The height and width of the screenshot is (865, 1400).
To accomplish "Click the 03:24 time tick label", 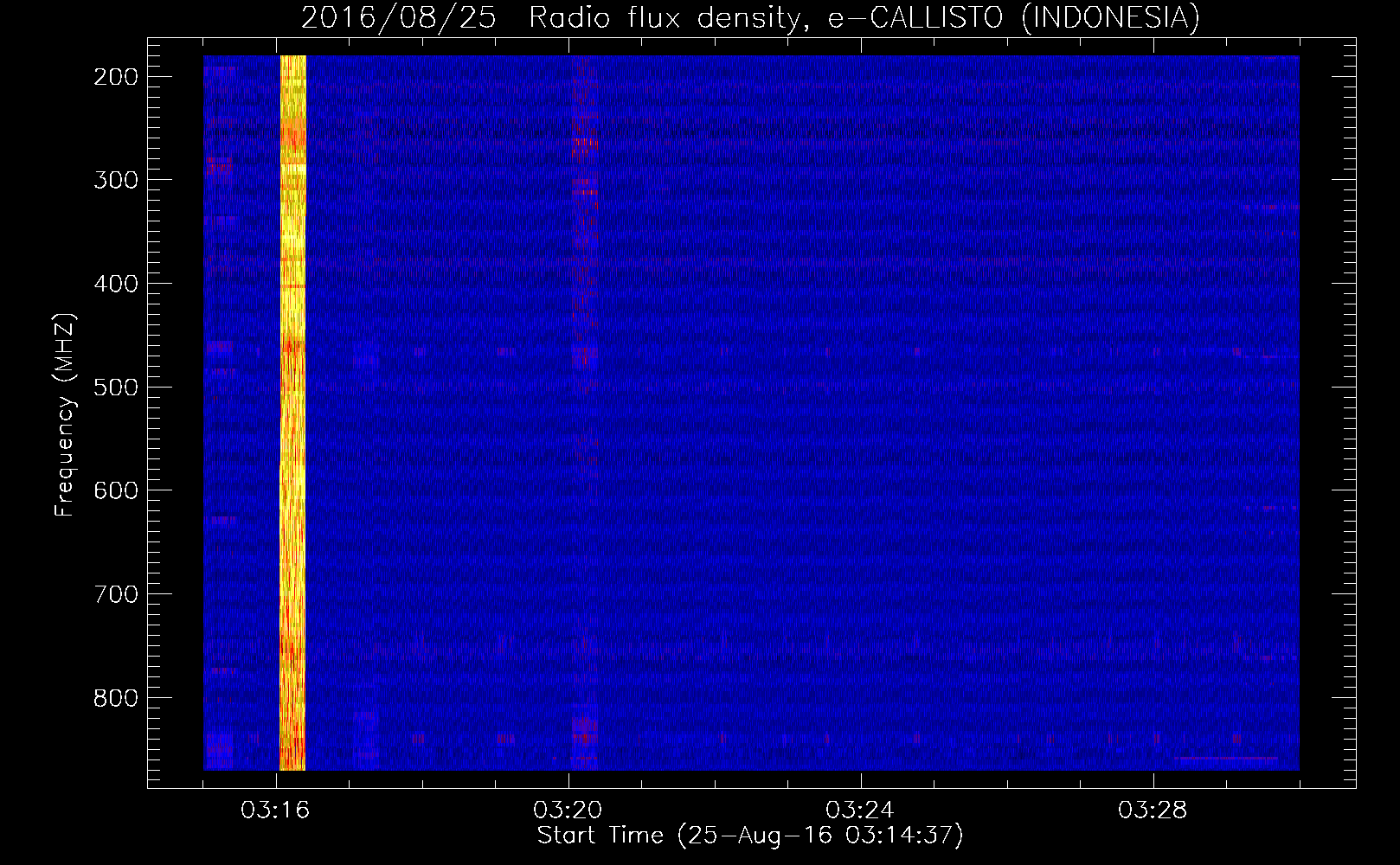I will tap(861, 811).
